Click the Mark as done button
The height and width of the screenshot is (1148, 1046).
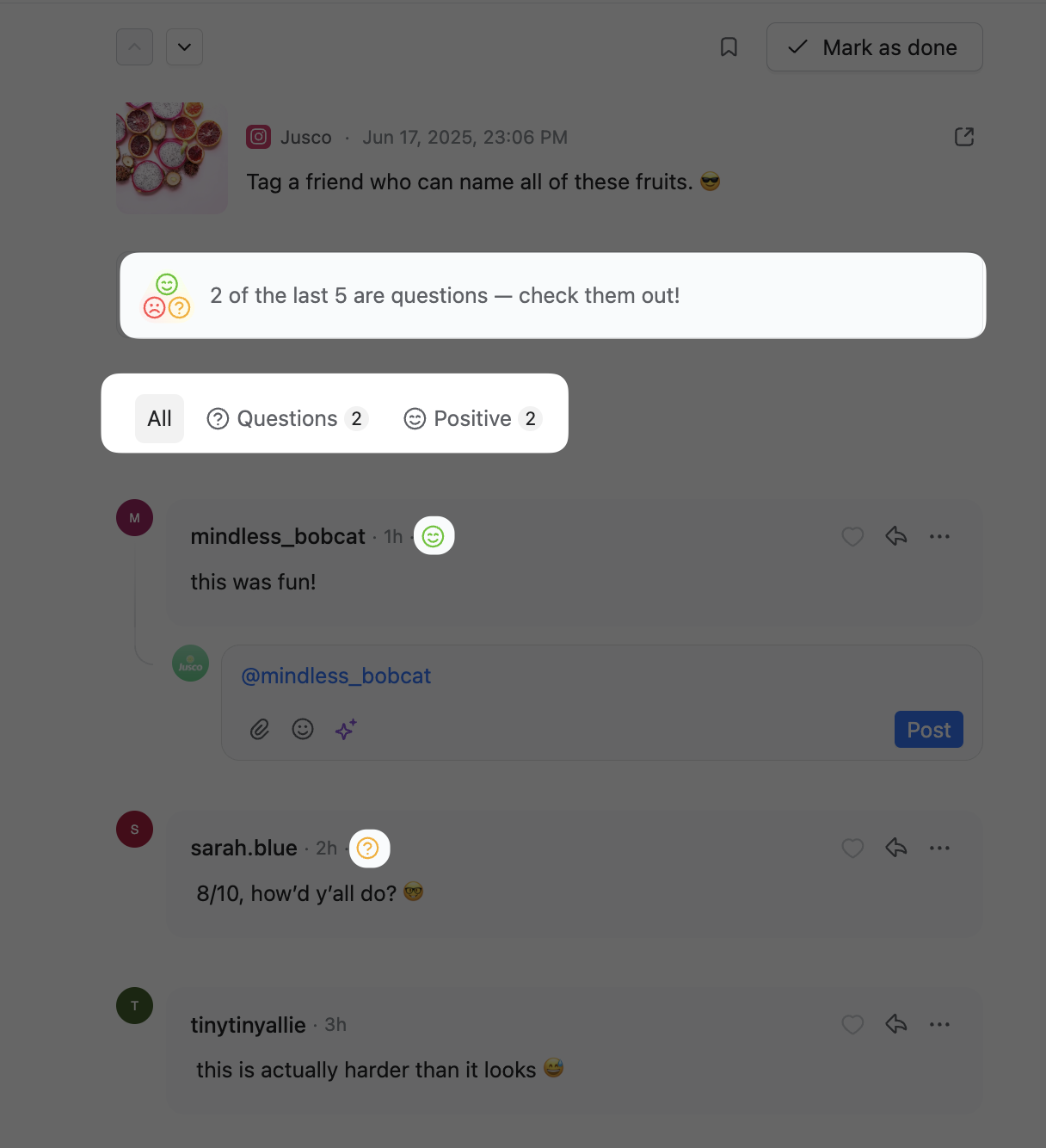(874, 47)
